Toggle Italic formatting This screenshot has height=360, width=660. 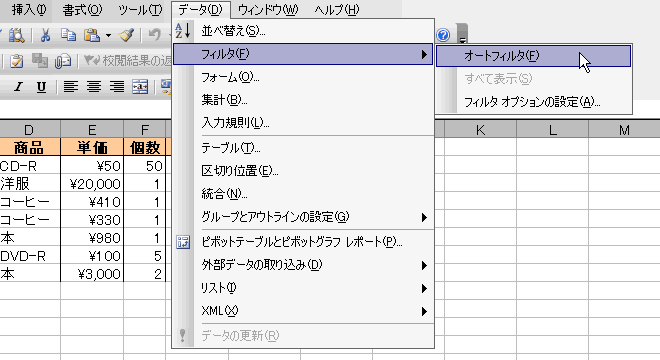pos(18,87)
